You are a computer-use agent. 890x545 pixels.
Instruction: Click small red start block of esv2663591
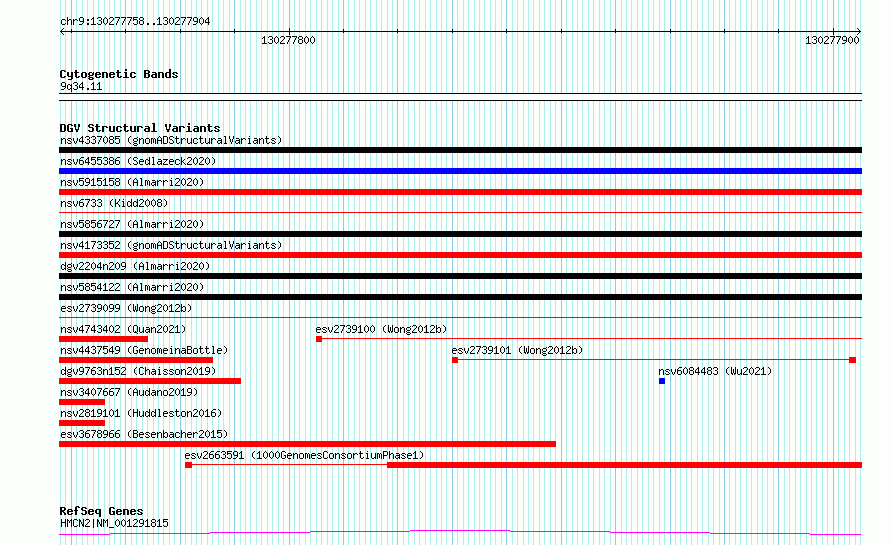click(x=188, y=465)
